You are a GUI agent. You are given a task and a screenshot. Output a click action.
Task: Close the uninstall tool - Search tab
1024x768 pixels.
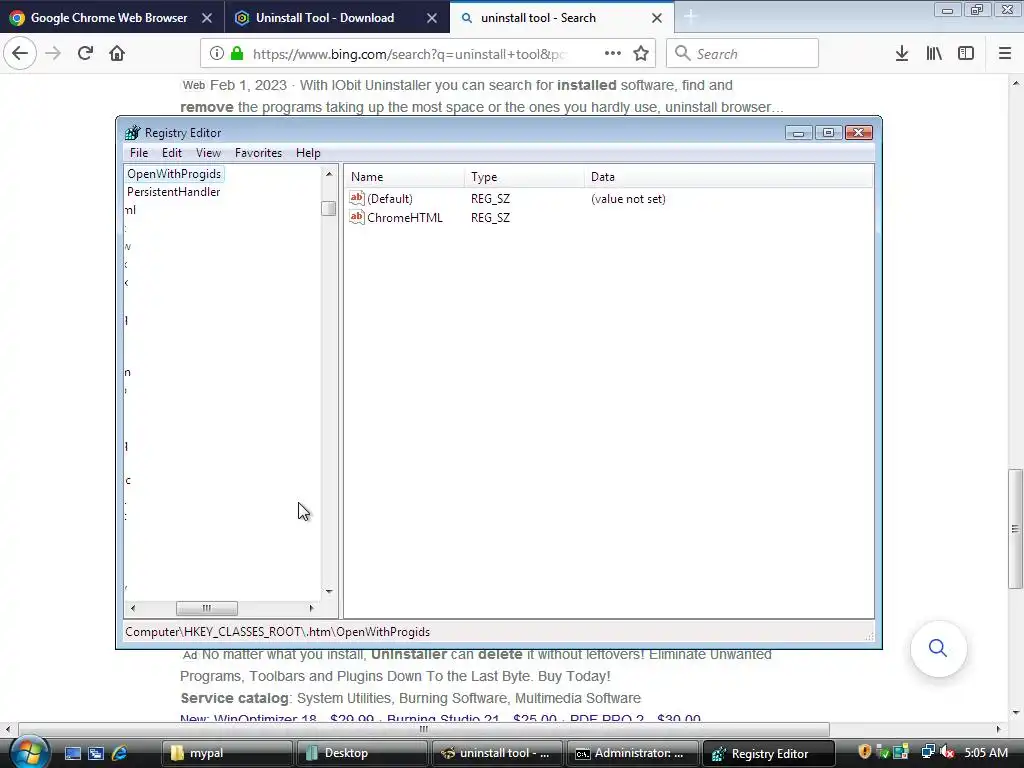tap(657, 18)
